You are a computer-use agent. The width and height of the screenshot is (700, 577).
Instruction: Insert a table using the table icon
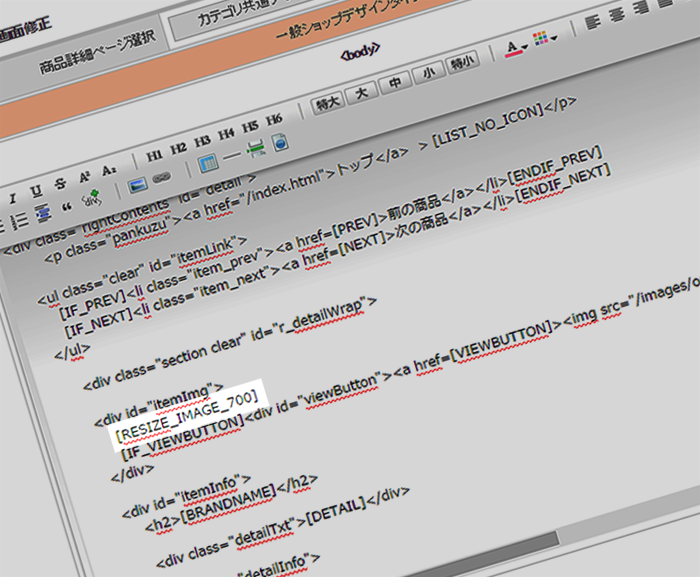pos(208,163)
